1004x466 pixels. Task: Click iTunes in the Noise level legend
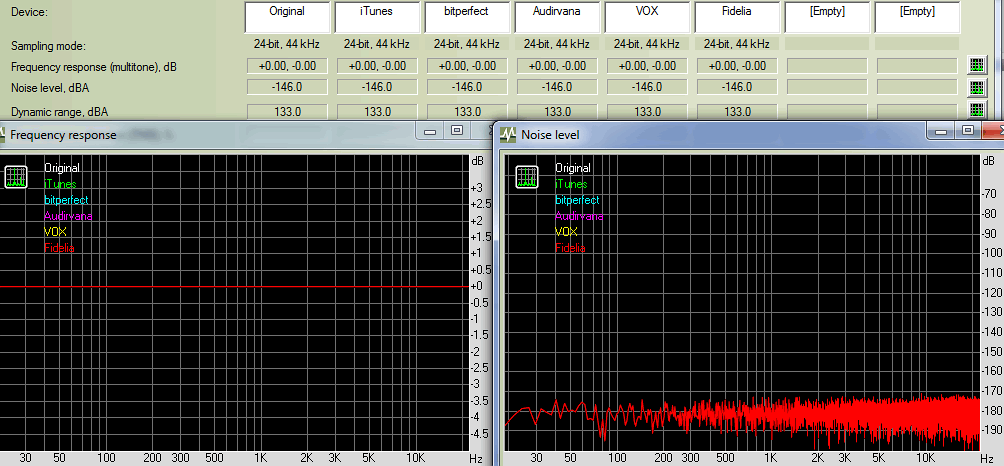coord(571,184)
